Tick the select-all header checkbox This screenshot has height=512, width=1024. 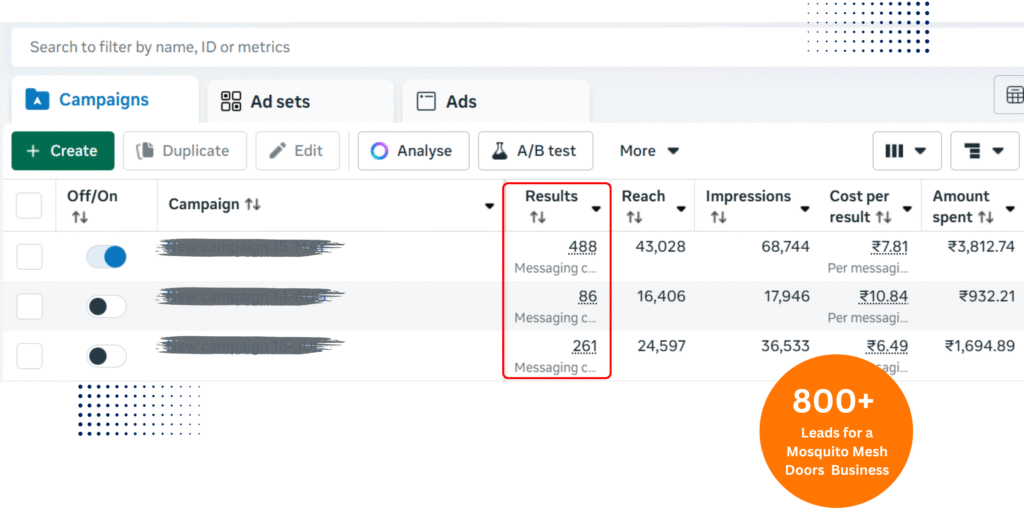tap(29, 206)
